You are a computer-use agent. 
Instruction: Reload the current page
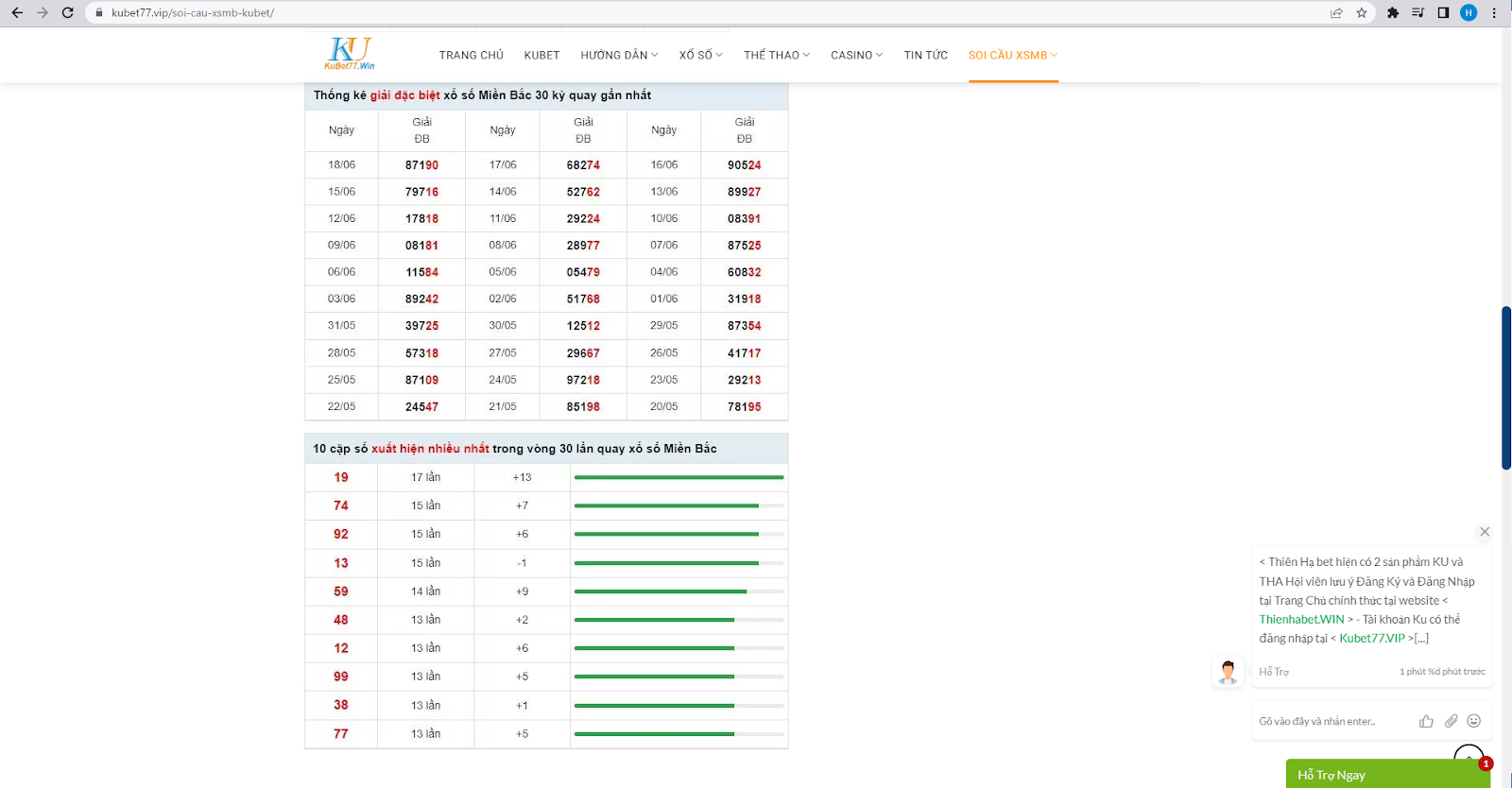pos(67,13)
